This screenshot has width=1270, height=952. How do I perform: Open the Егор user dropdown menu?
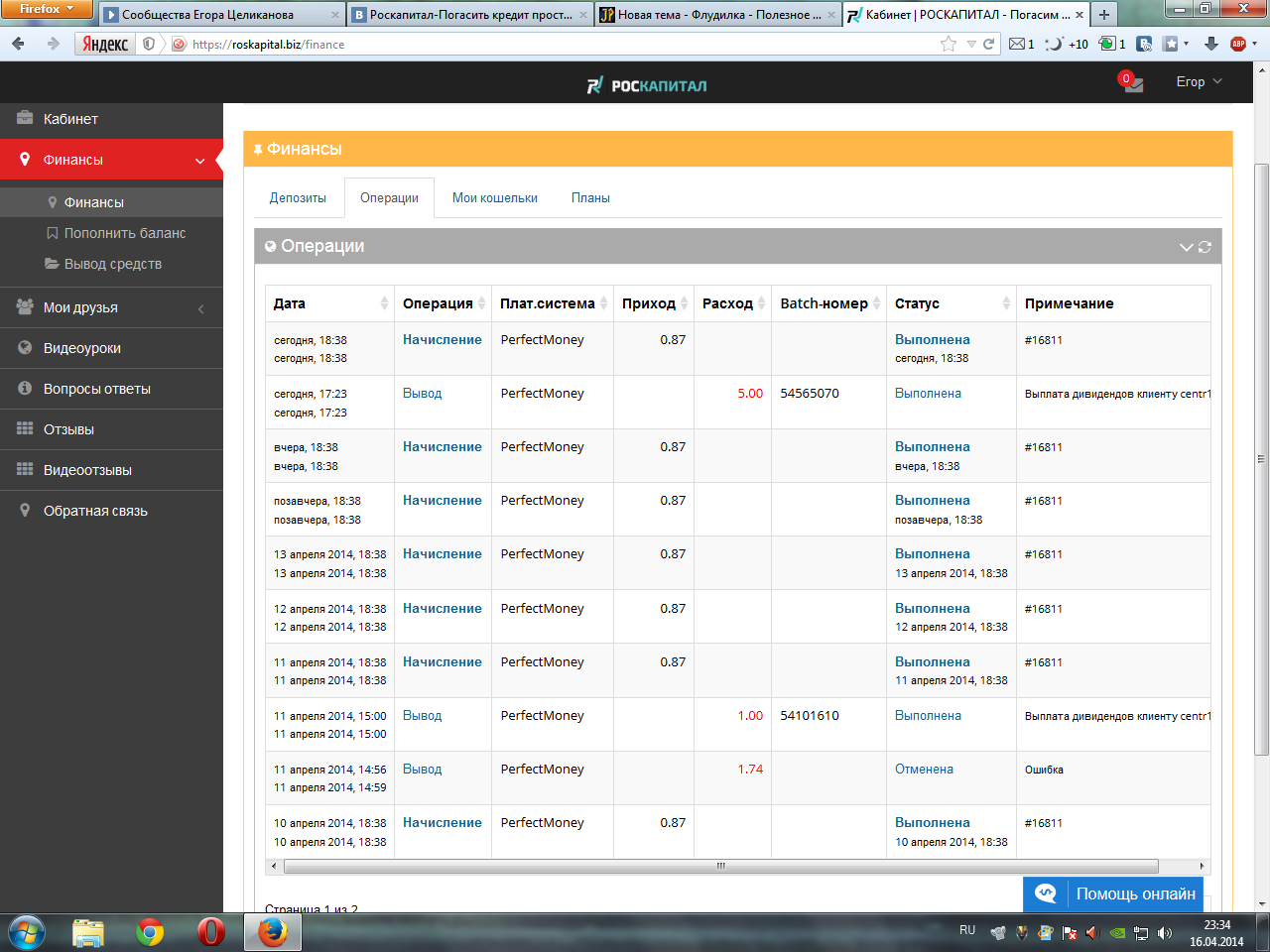(x=1199, y=82)
